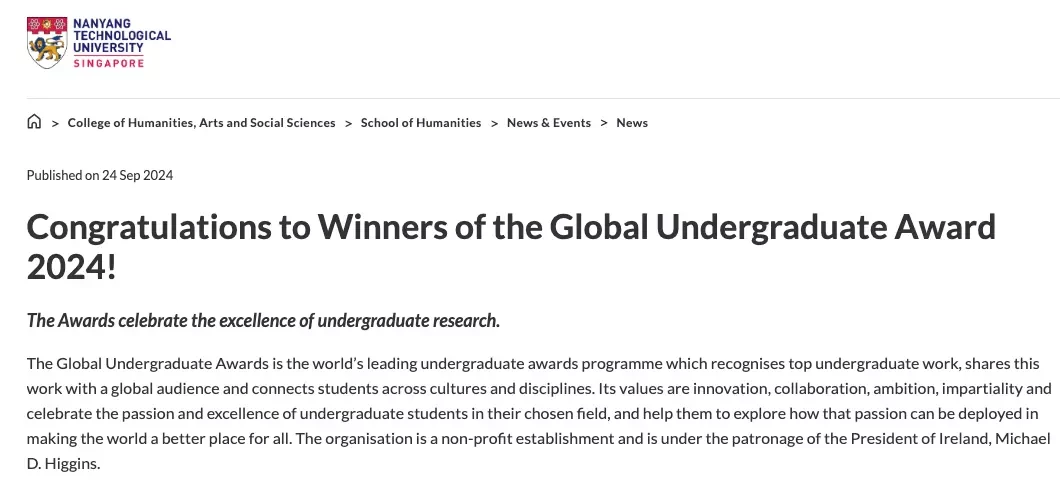Click the chevron before News & Events

[x=494, y=123]
